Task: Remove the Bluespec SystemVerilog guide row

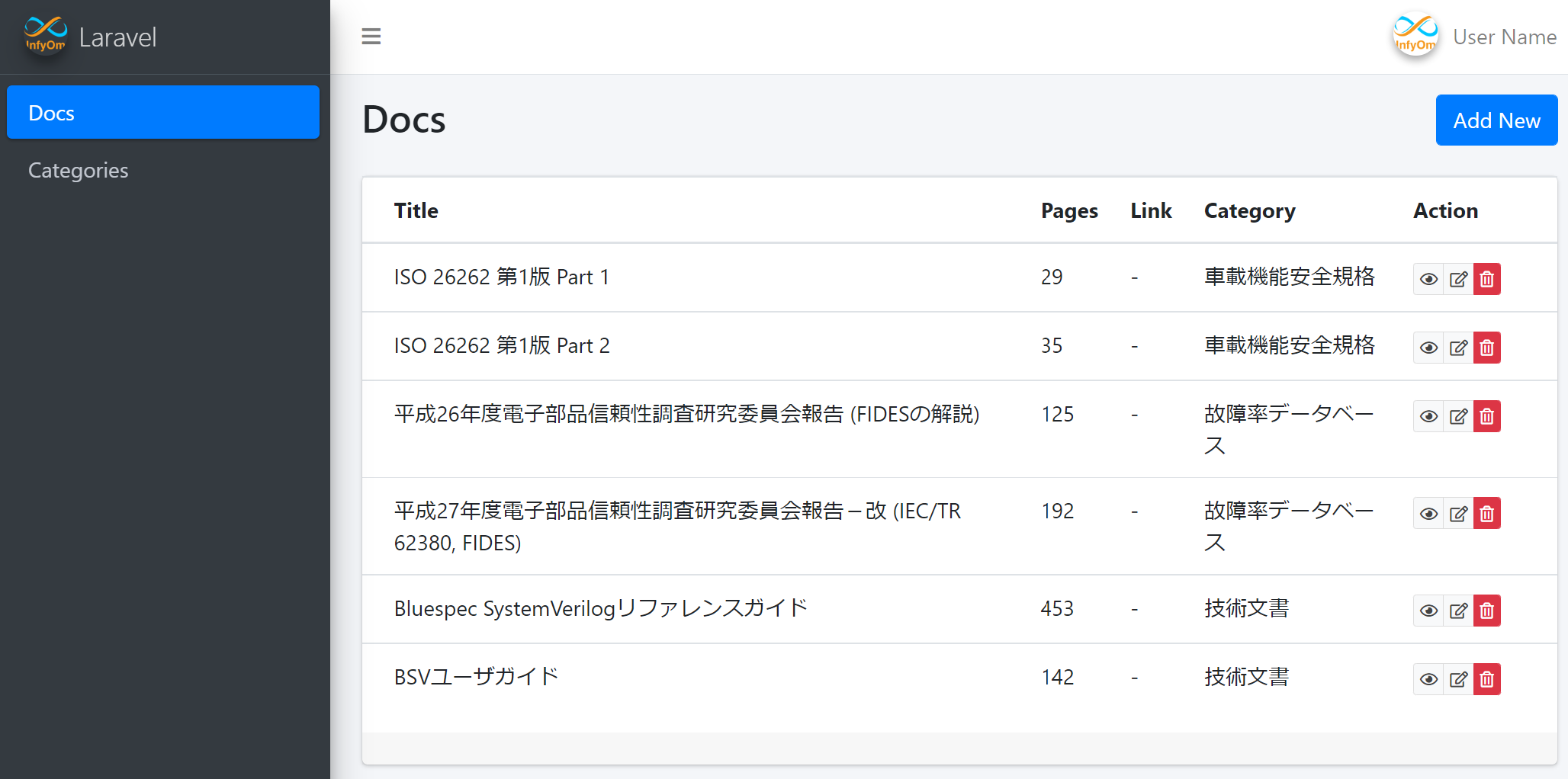Action: pyautogui.click(x=1486, y=611)
